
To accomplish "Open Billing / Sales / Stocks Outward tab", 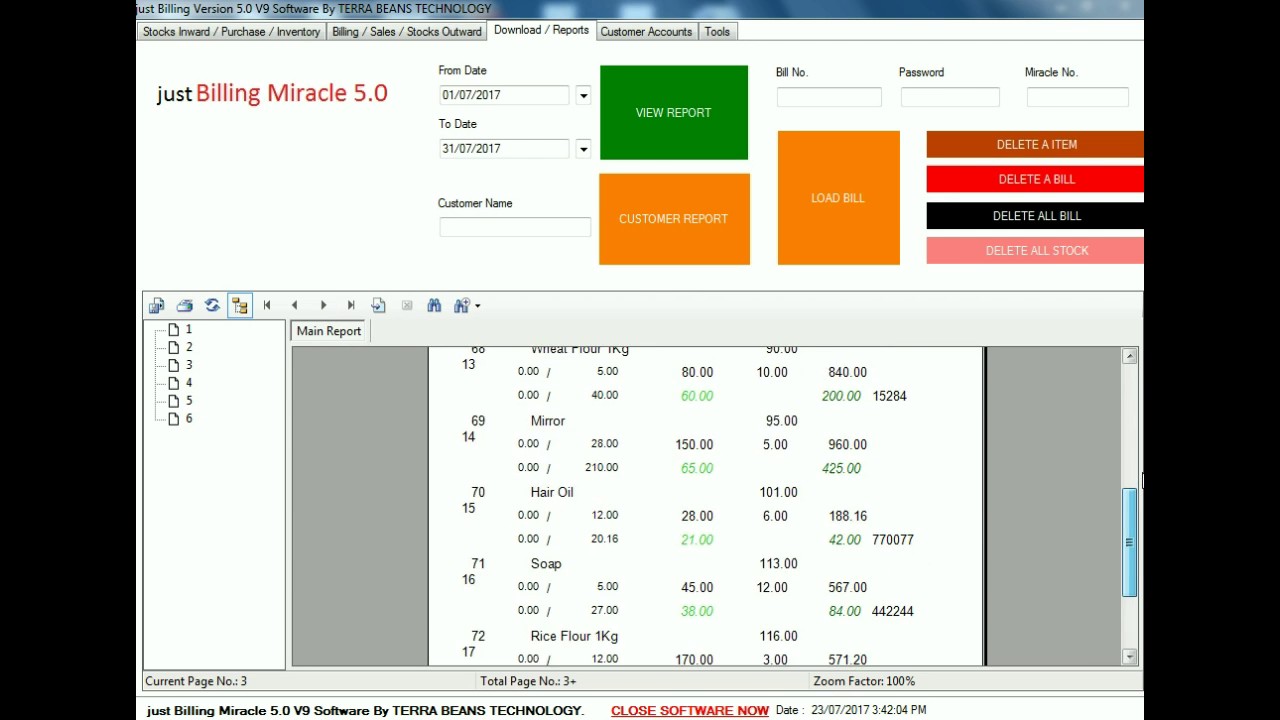I will (x=406, y=32).
